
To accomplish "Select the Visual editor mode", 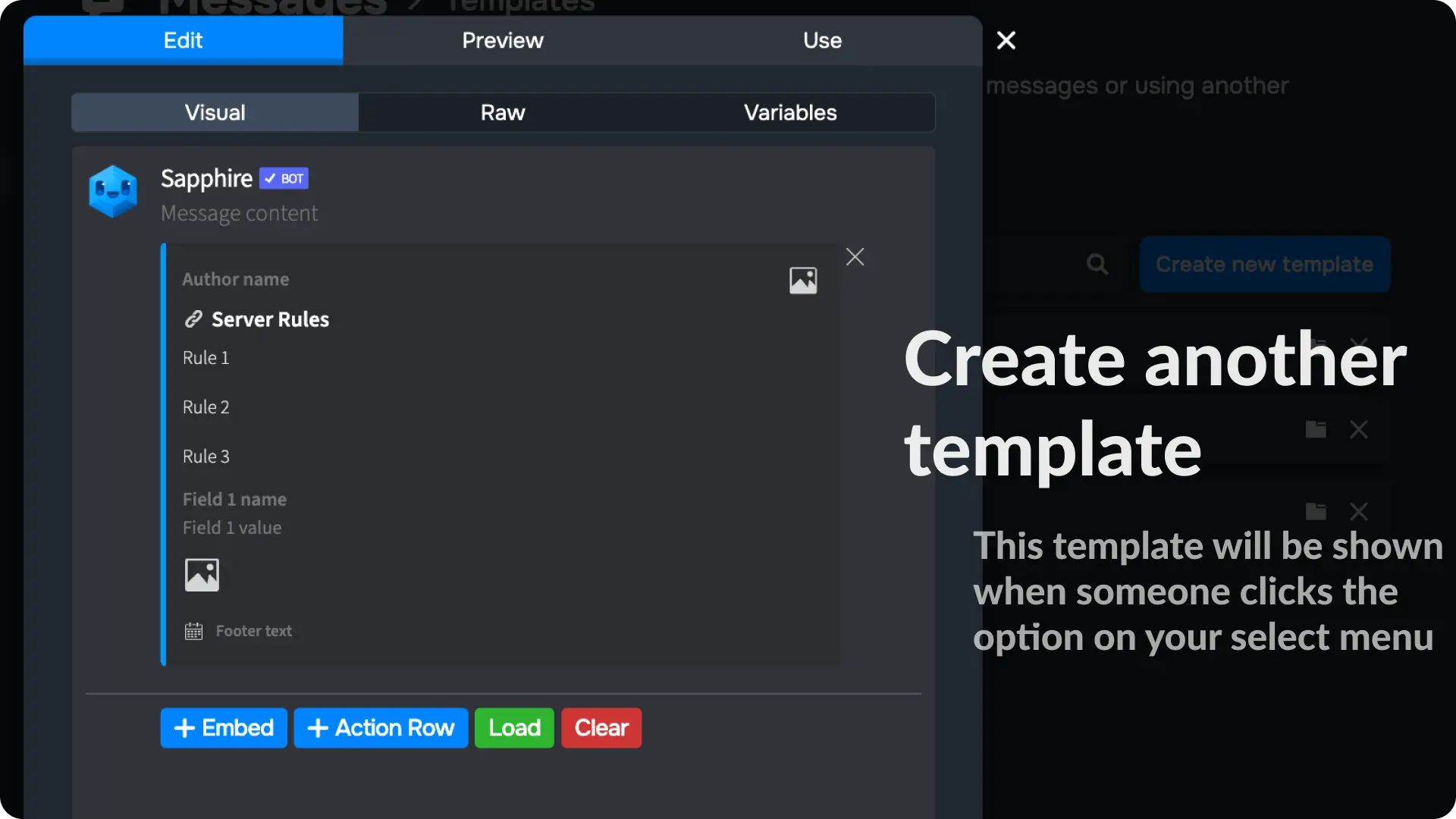I will (x=215, y=112).
